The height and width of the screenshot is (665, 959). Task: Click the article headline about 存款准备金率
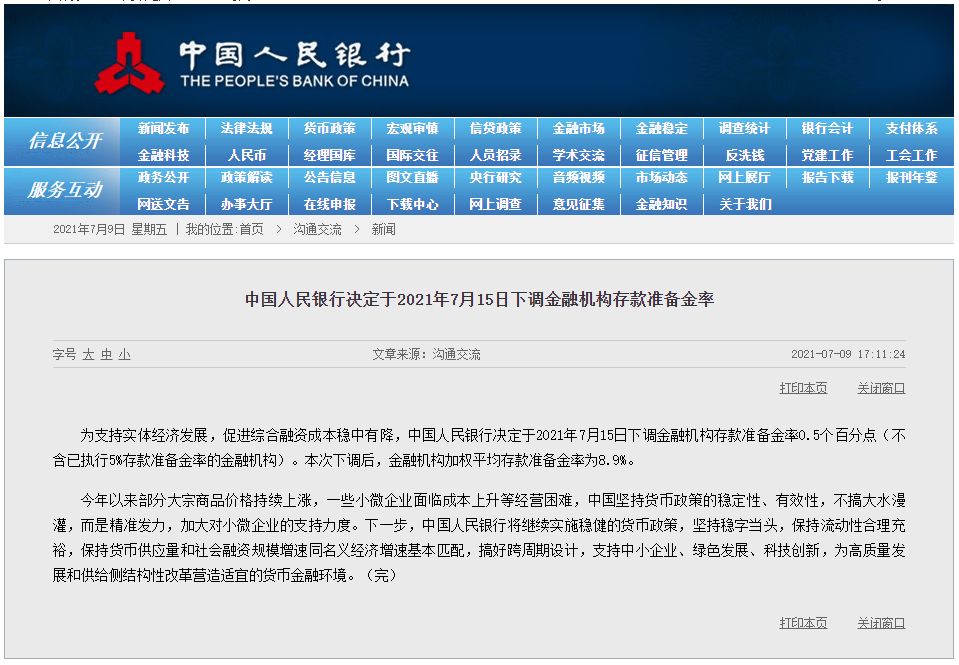pyautogui.click(x=480, y=299)
